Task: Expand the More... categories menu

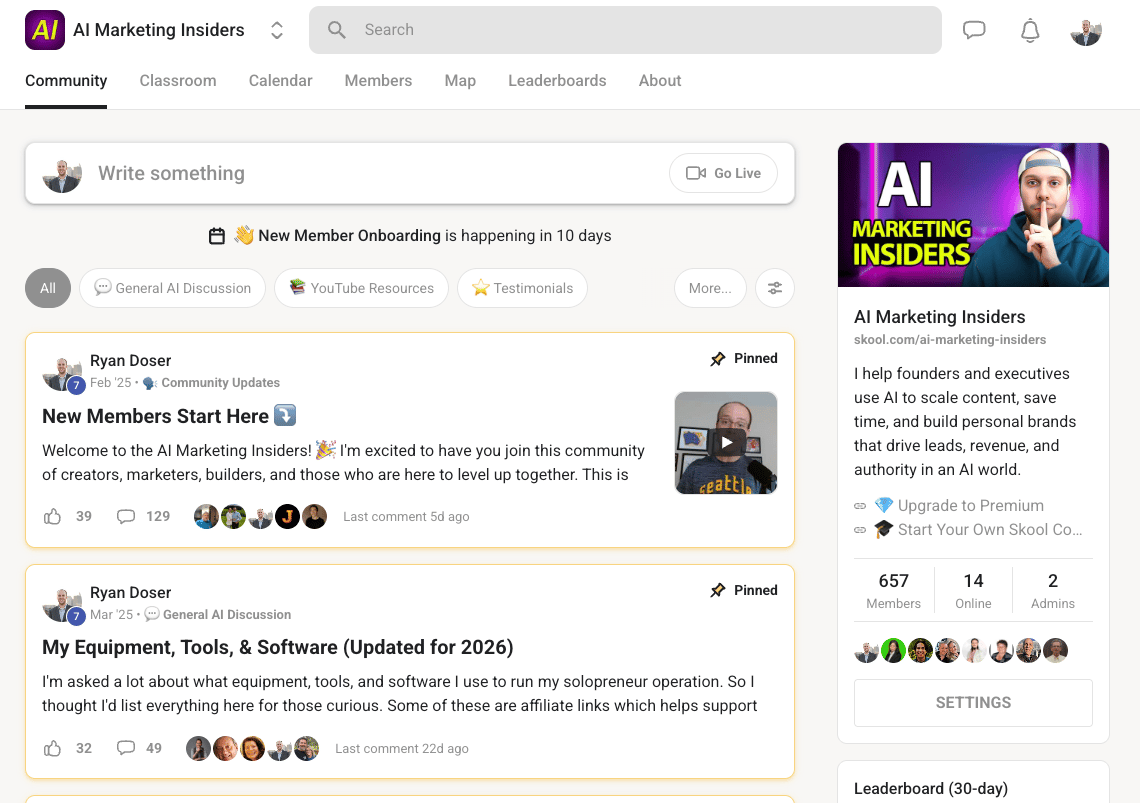Action: (710, 288)
